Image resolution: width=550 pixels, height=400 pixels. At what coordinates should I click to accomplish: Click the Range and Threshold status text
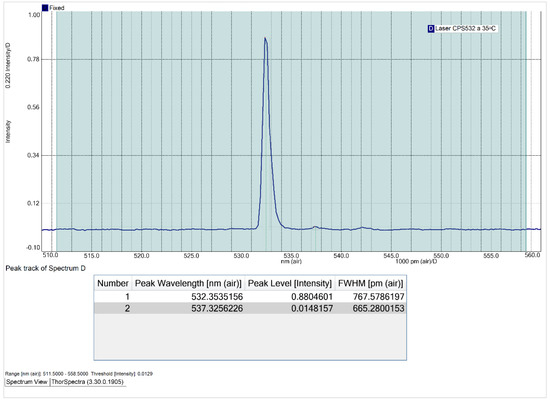(x=79, y=374)
